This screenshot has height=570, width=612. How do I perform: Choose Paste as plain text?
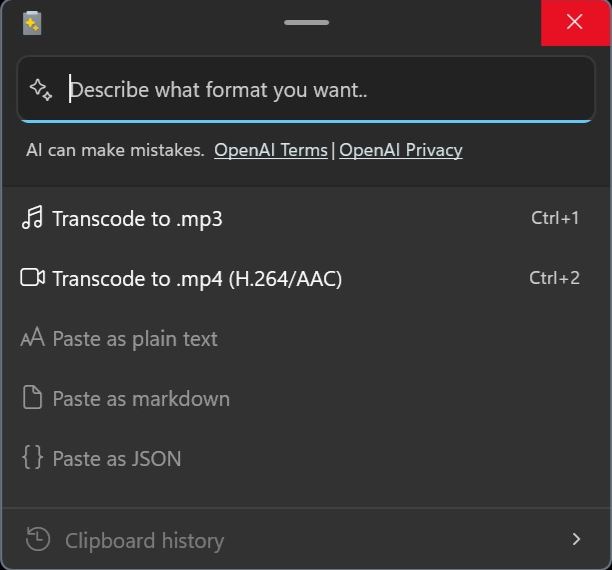click(301, 338)
